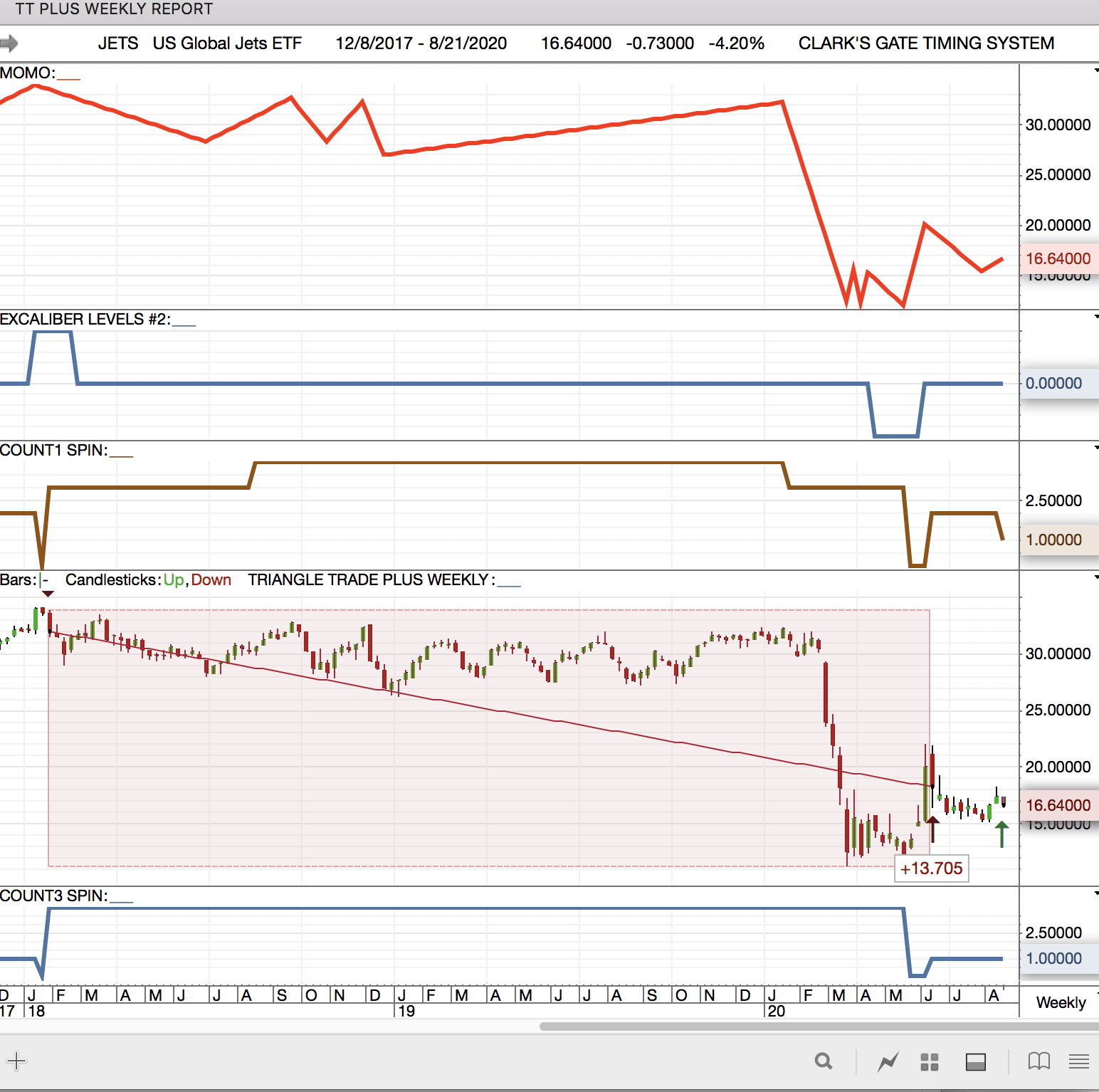Open the MOMO pane dropdown arrow
The height and width of the screenshot is (1092, 1099).
point(1096,70)
